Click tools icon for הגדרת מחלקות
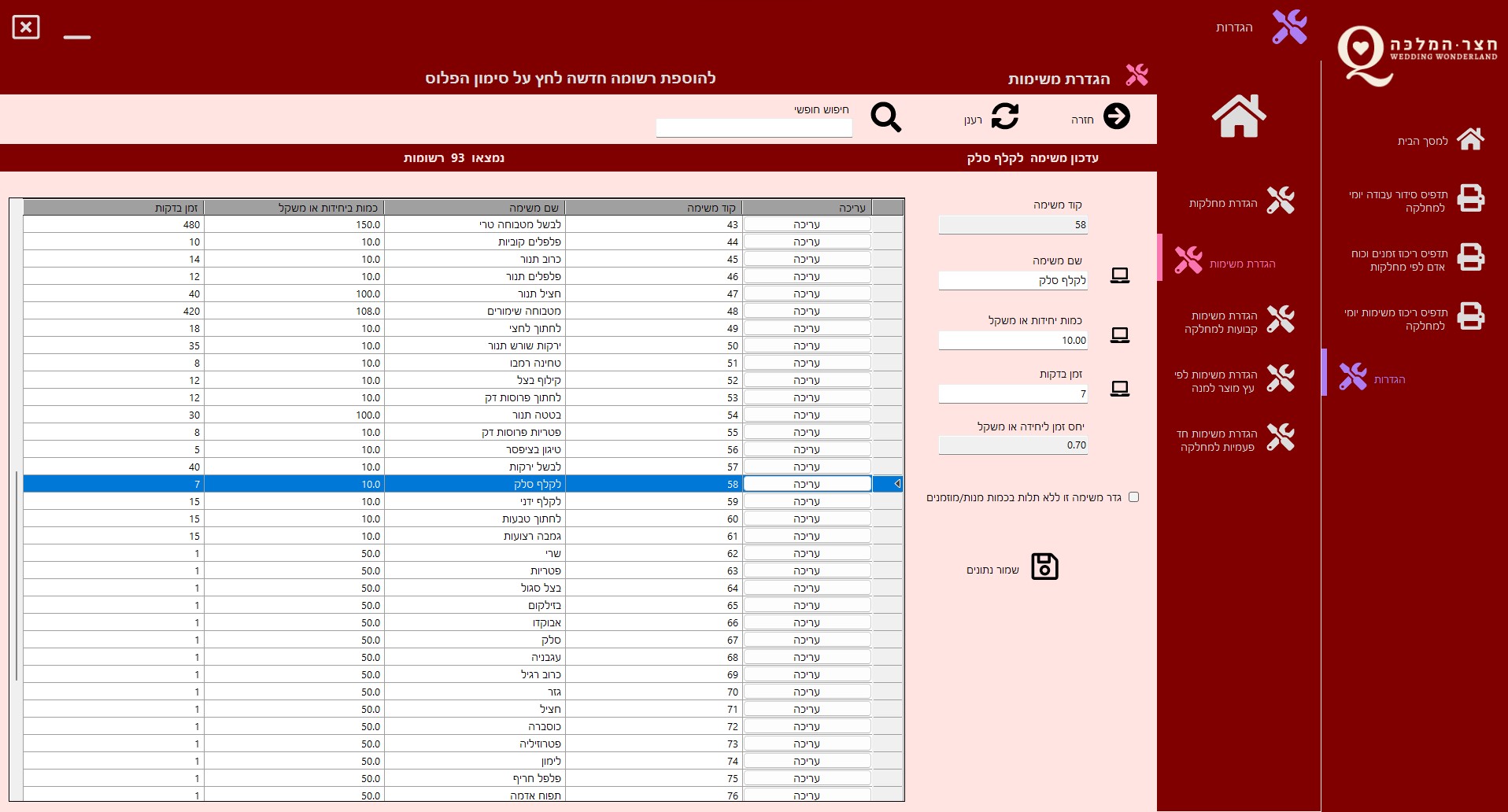This screenshot has width=1508, height=812. tap(1281, 201)
